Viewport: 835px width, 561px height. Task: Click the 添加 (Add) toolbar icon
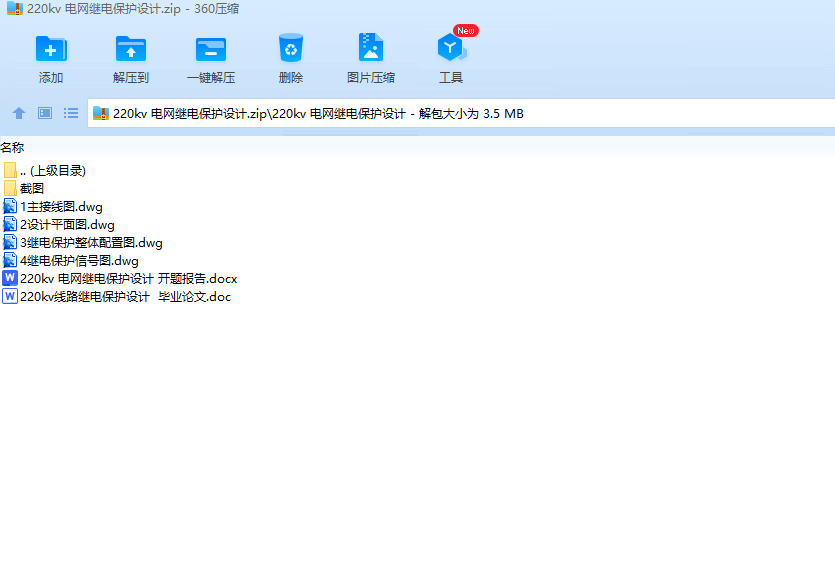coord(51,49)
